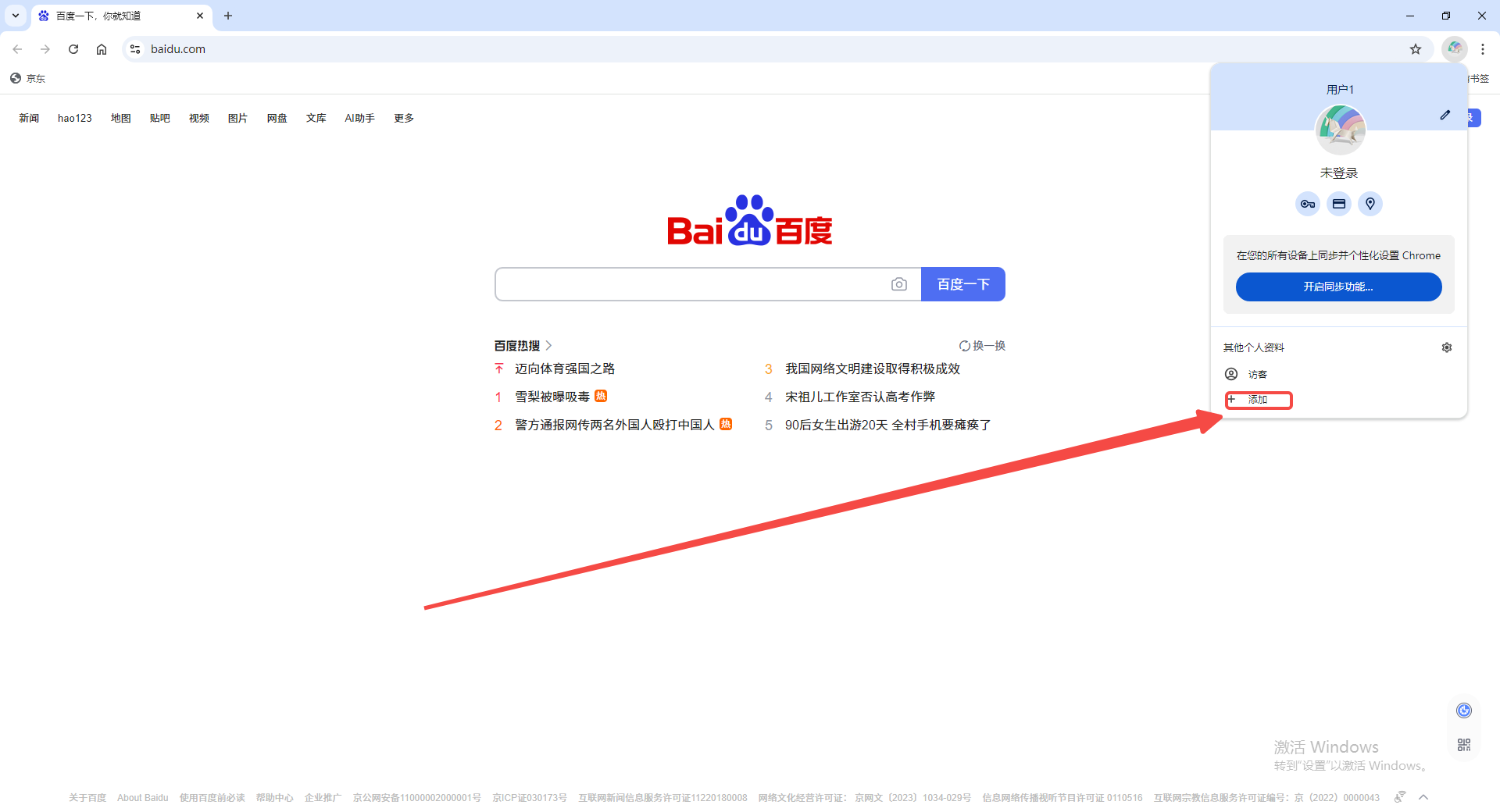This screenshot has height=812, width=1500.
Task: Collapse the footer with the up chevron
Action: (x=1423, y=797)
